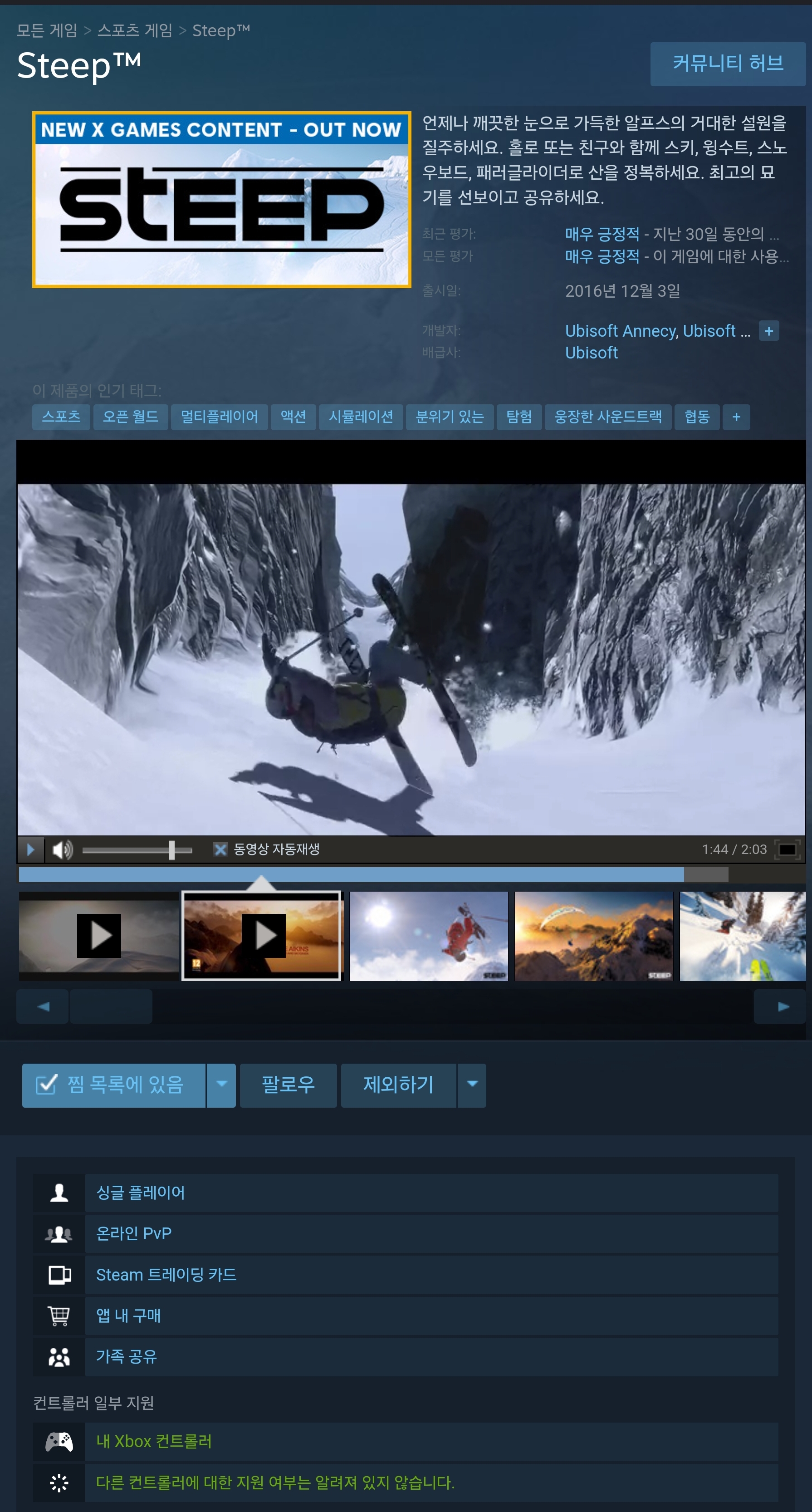Image resolution: width=812 pixels, height=1512 pixels.
Task: Select the first trailer video thumbnail
Action: 98,936
